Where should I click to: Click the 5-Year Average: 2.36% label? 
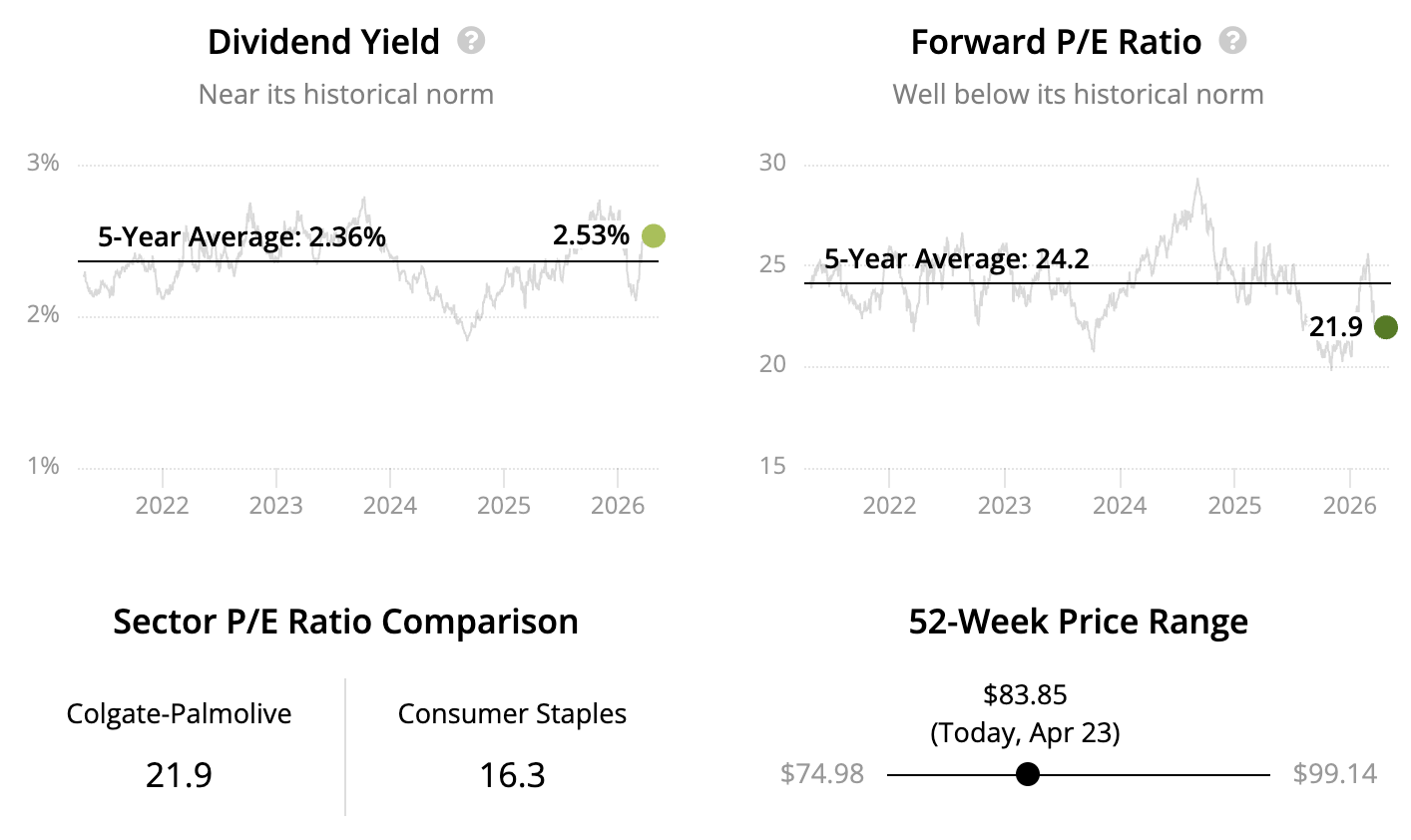[241, 237]
